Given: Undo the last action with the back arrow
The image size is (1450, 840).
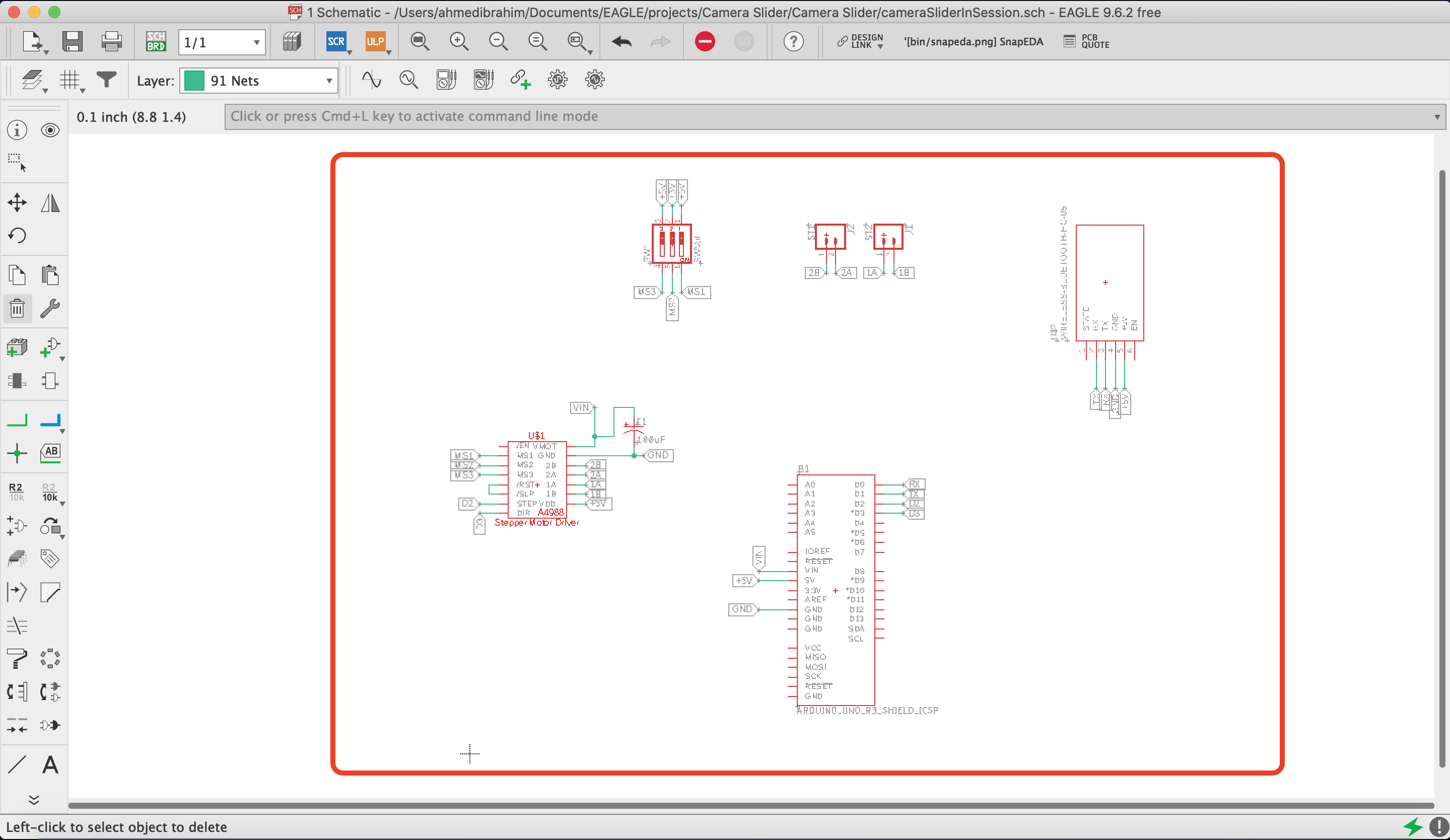Looking at the screenshot, I should [622, 41].
